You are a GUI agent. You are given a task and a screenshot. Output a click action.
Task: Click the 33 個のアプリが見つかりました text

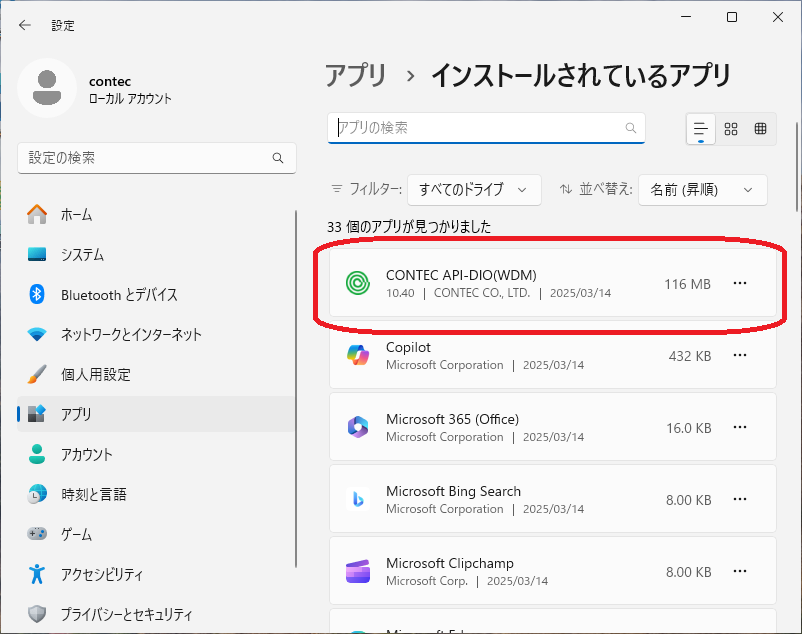[x=409, y=227]
